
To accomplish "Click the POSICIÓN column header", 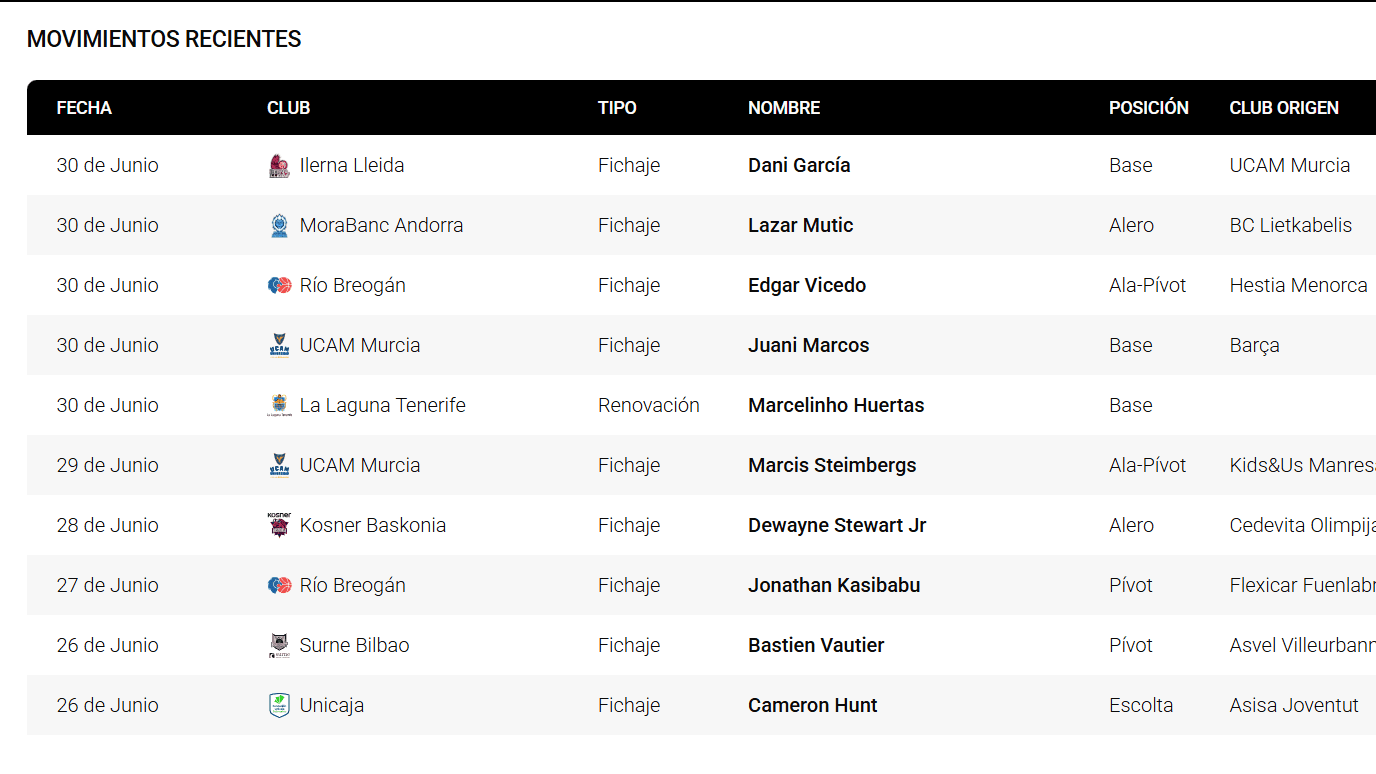I will (x=1149, y=108).
